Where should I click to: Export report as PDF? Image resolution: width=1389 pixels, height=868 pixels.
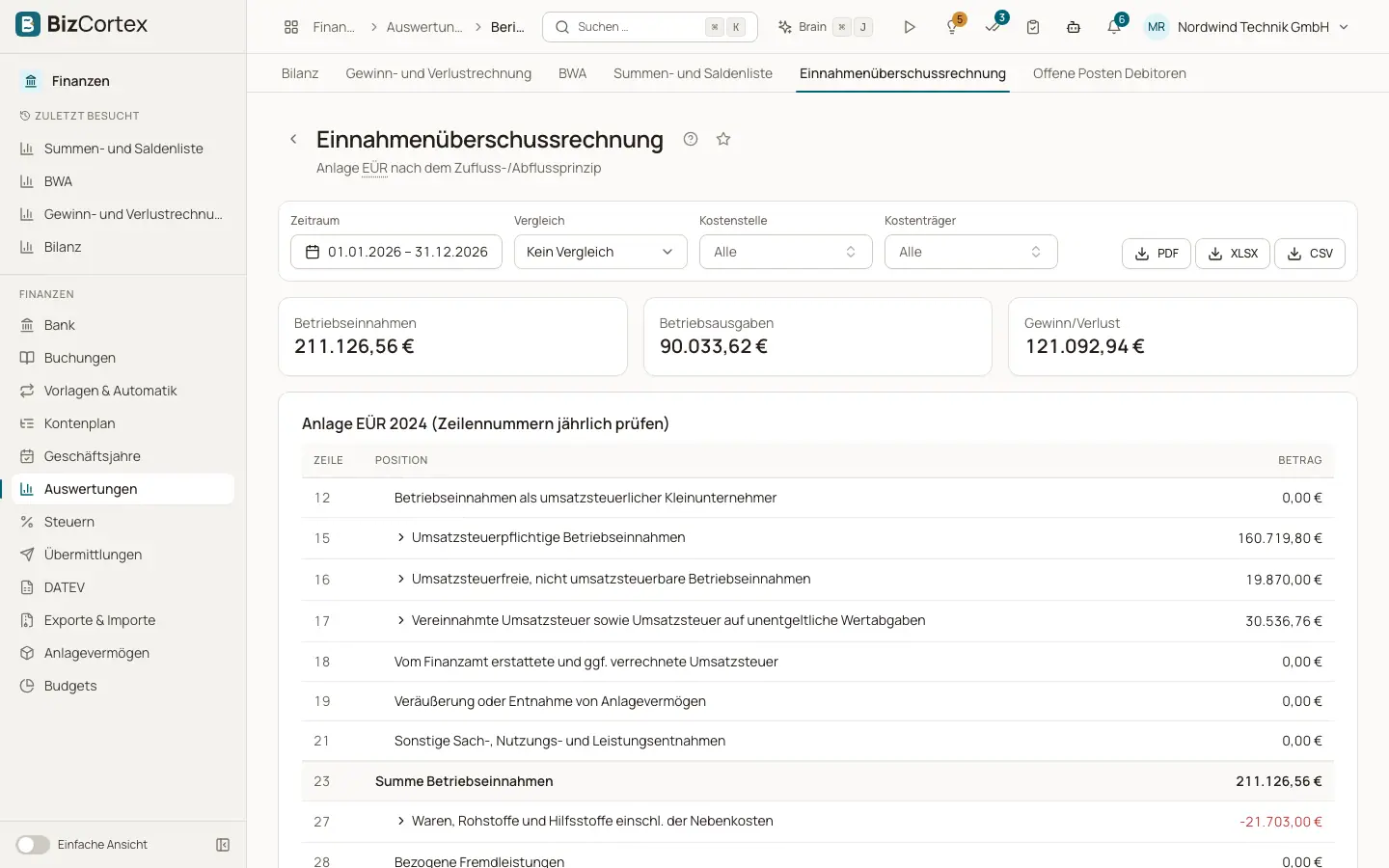[x=1156, y=254]
